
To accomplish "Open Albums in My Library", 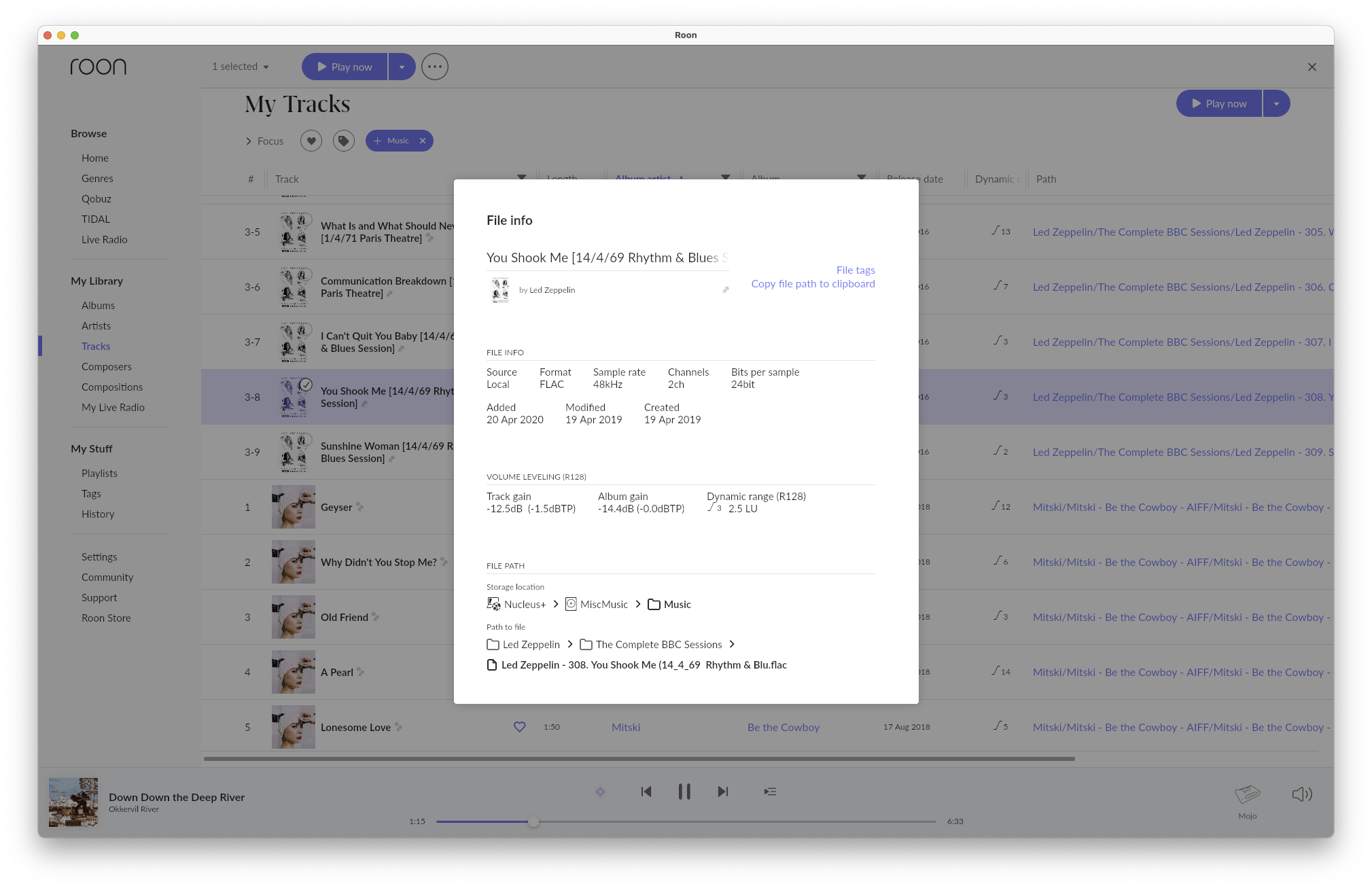I will (99, 305).
